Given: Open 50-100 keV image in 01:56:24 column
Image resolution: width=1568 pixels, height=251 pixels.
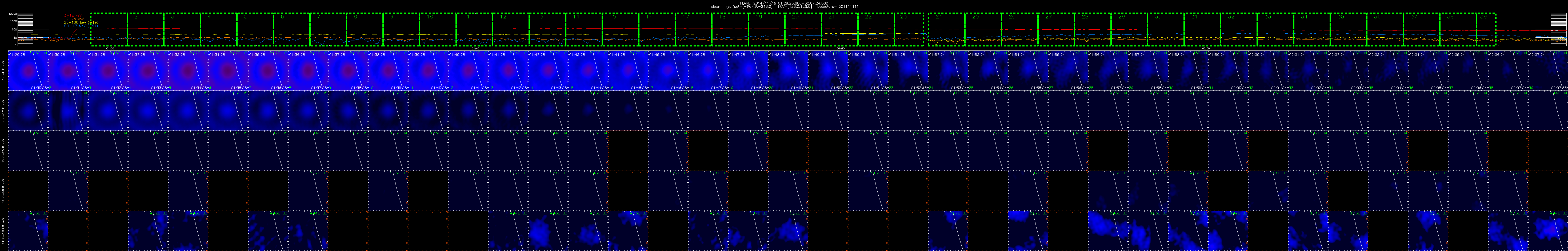Looking at the screenshot, I should coord(1108,231).
